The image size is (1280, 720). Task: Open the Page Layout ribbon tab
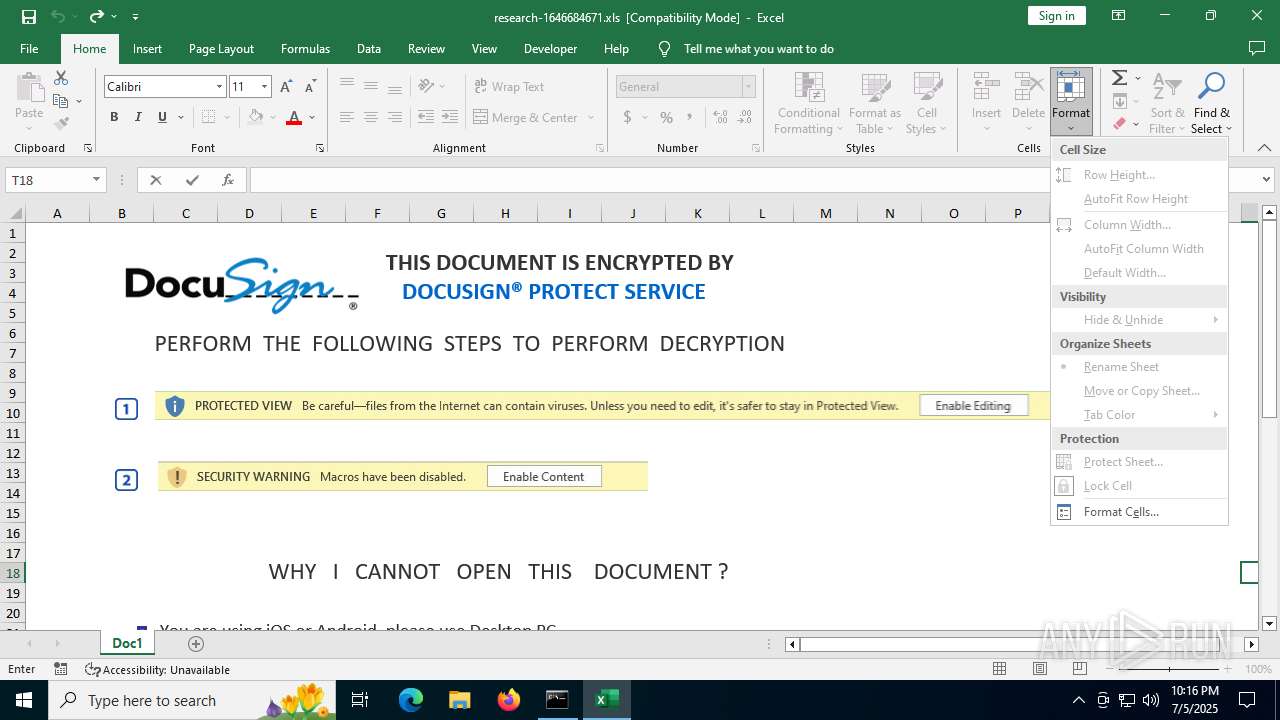221,48
